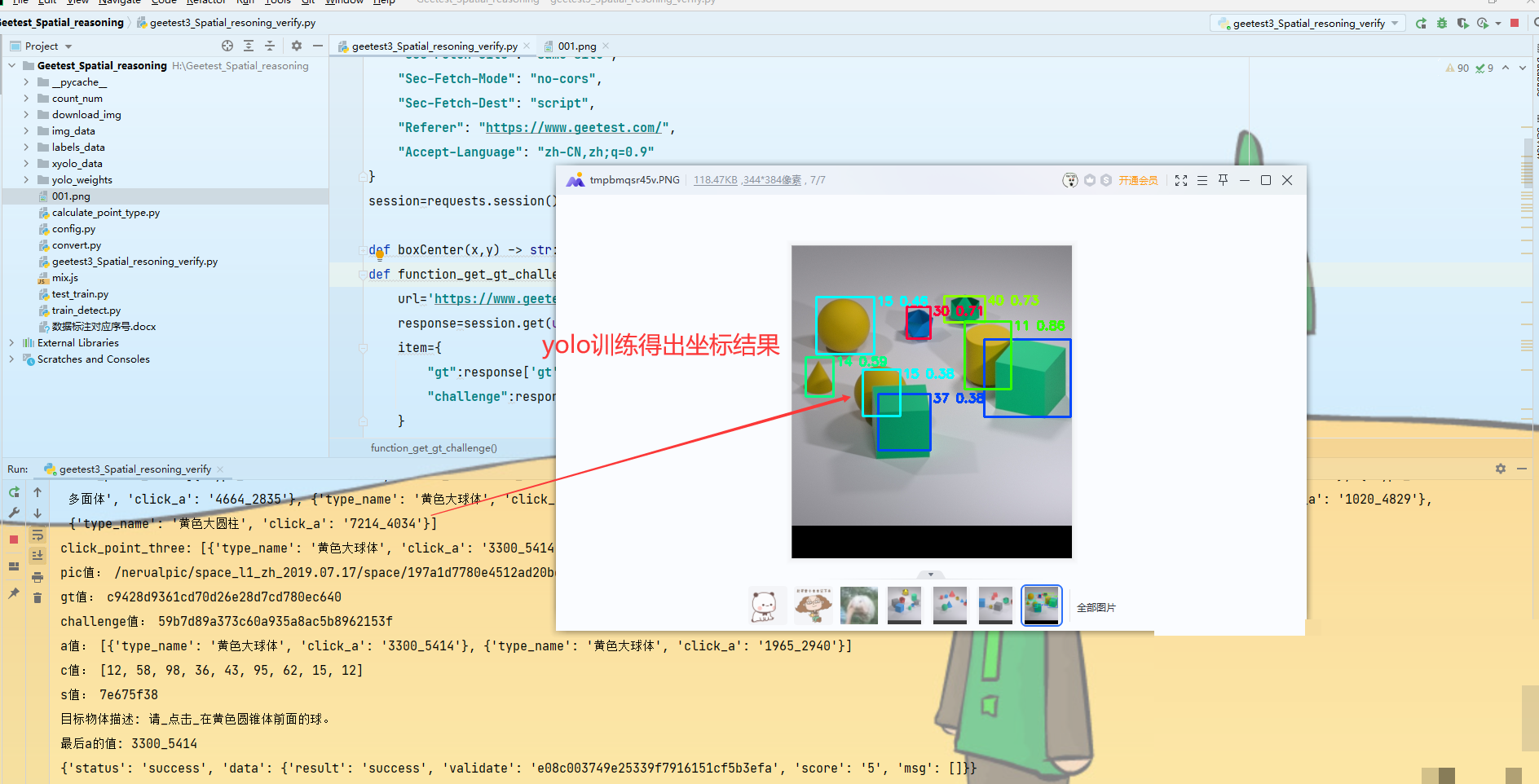Collapse the Geetest_Spatial_reasoning root folder

pyautogui.click(x=11, y=66)
